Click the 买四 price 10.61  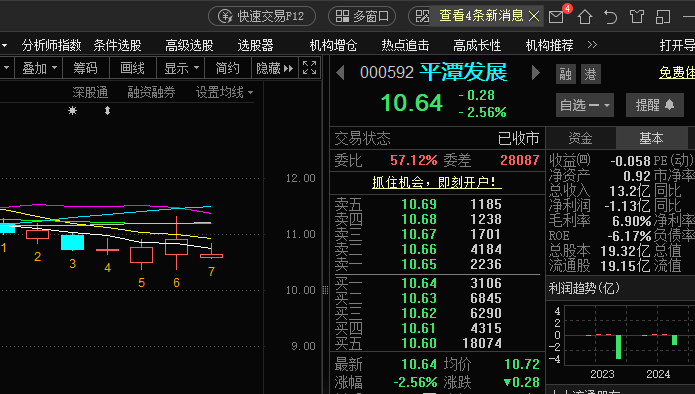pos(419,328)
